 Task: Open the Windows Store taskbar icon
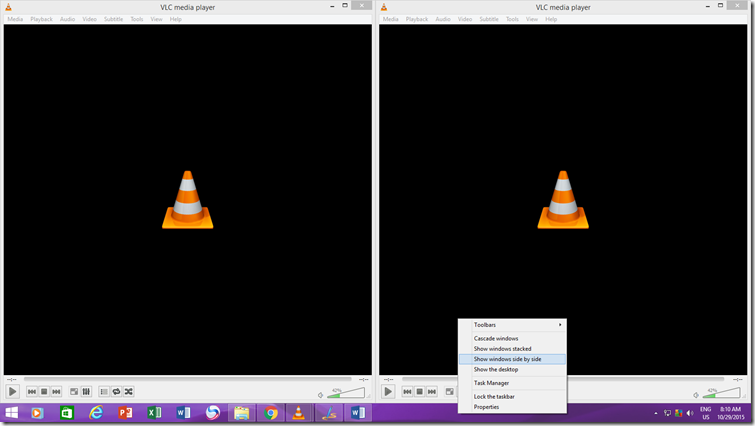tap(66, 413)
